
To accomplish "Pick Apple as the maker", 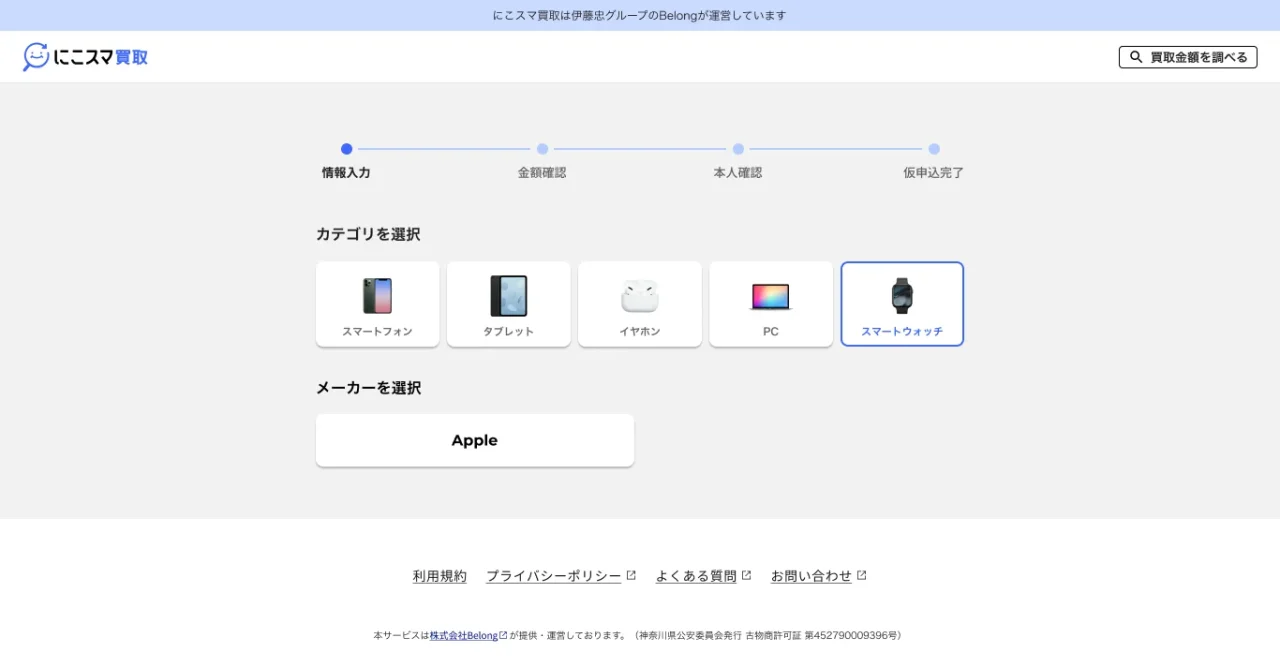I will tap(475, 440).
